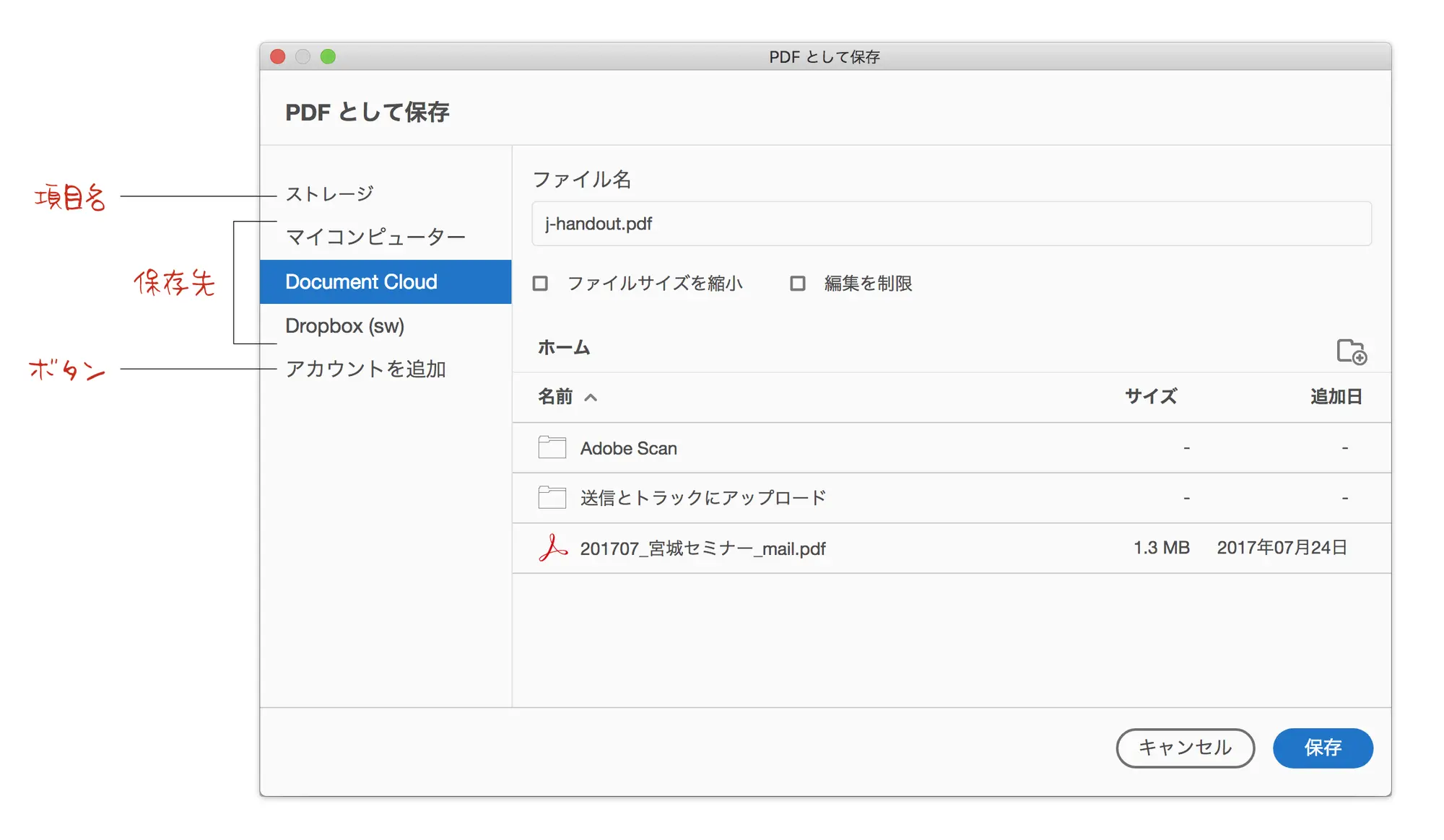The image size is (1444, 840).
Task: Click the 追加日 column header to sort
Action: click(x=1335, y=396)
